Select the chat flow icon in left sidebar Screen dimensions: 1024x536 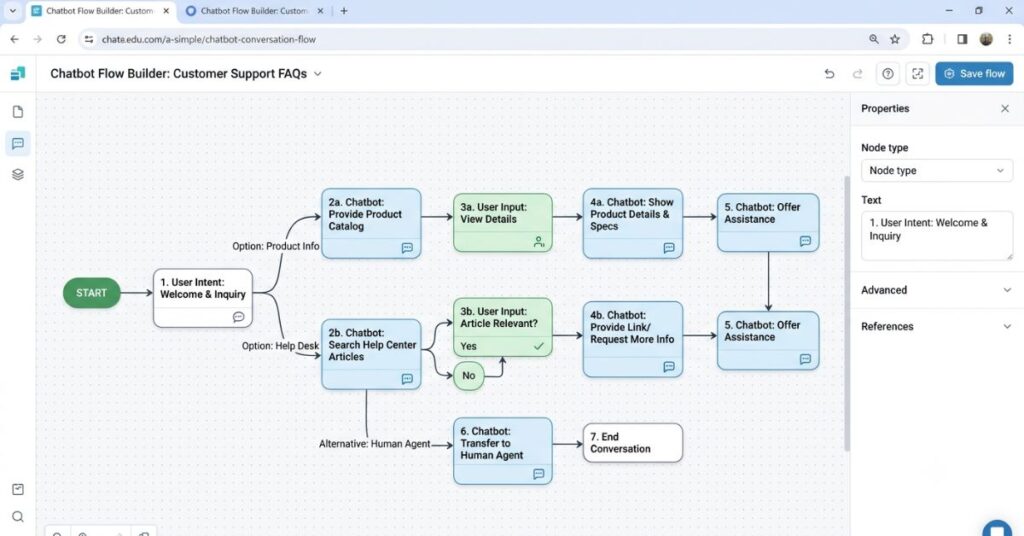pyautogui.click(x=18, y=143)
